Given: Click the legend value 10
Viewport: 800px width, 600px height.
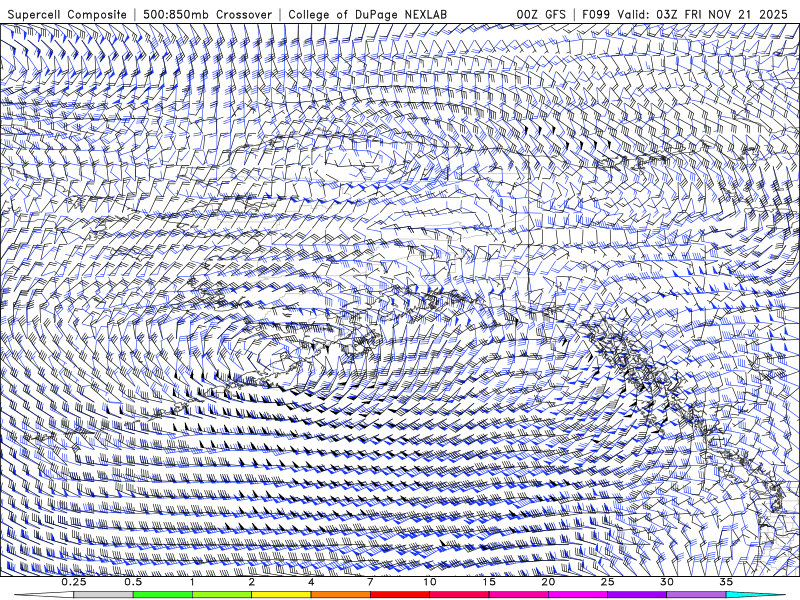Looking at the screenshot, I should (x=430, y=582).
